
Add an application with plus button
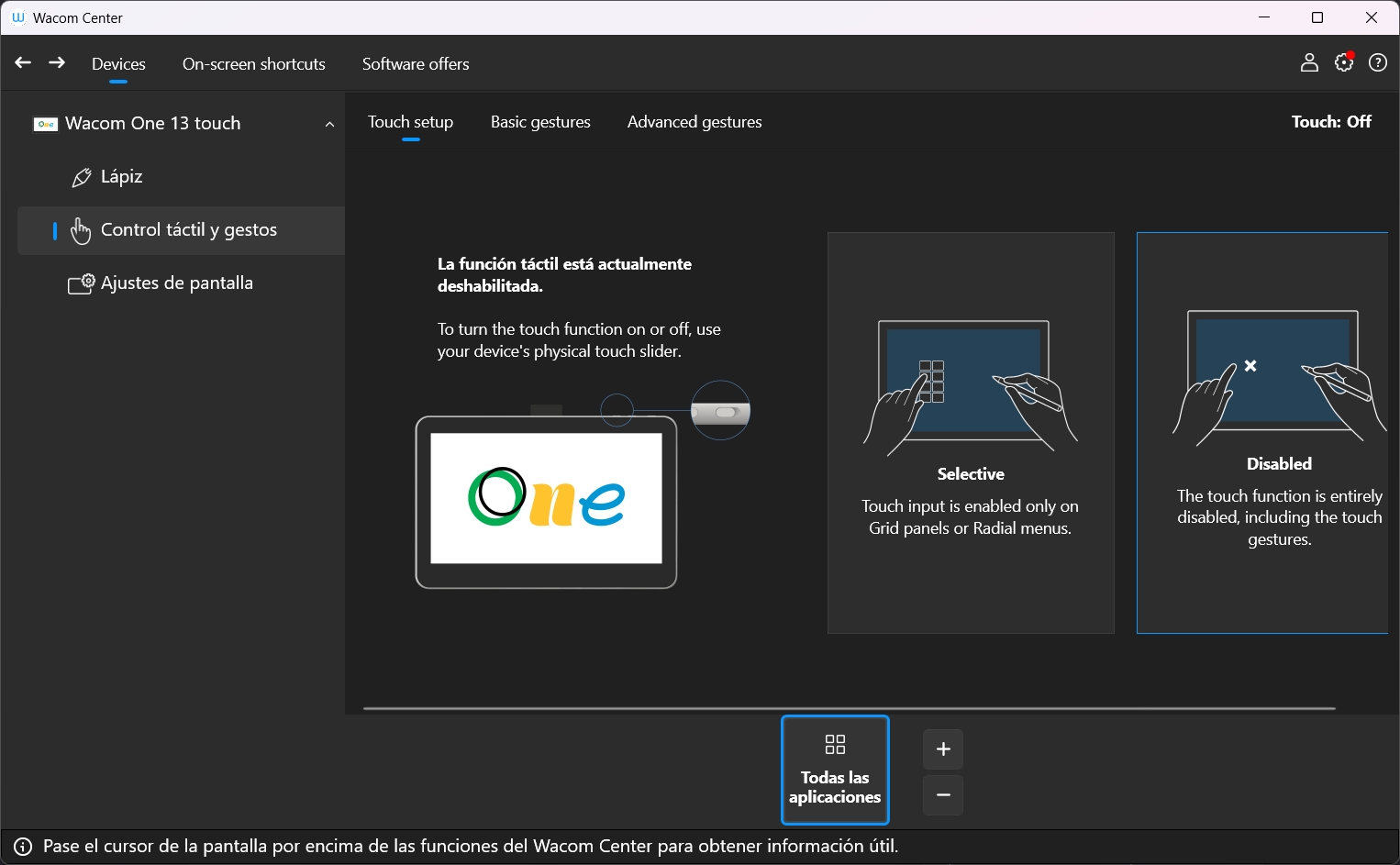942,749
